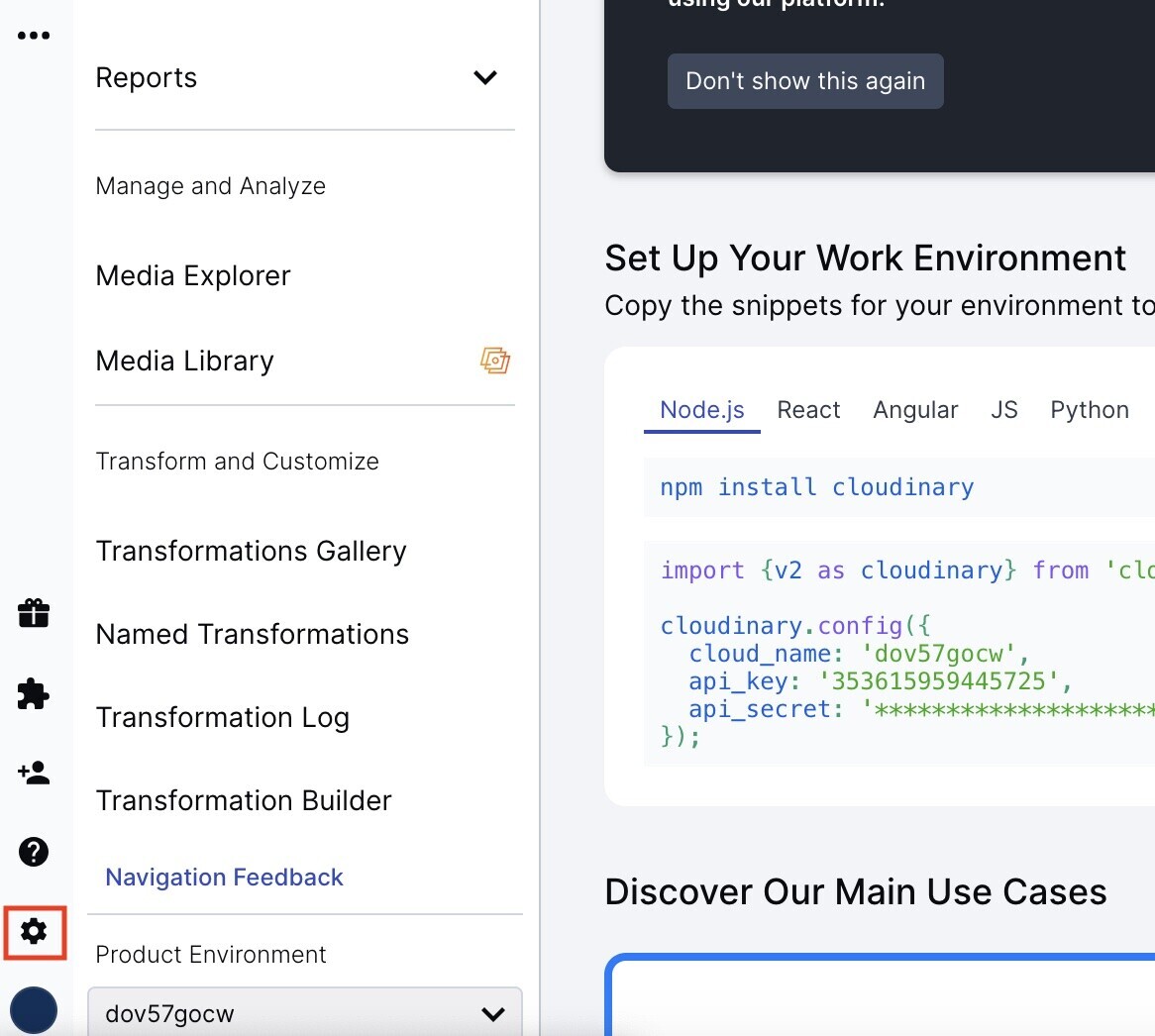Select Named Transformations
This screenshot has height=1036, width=1155.
tap(253, 634)
